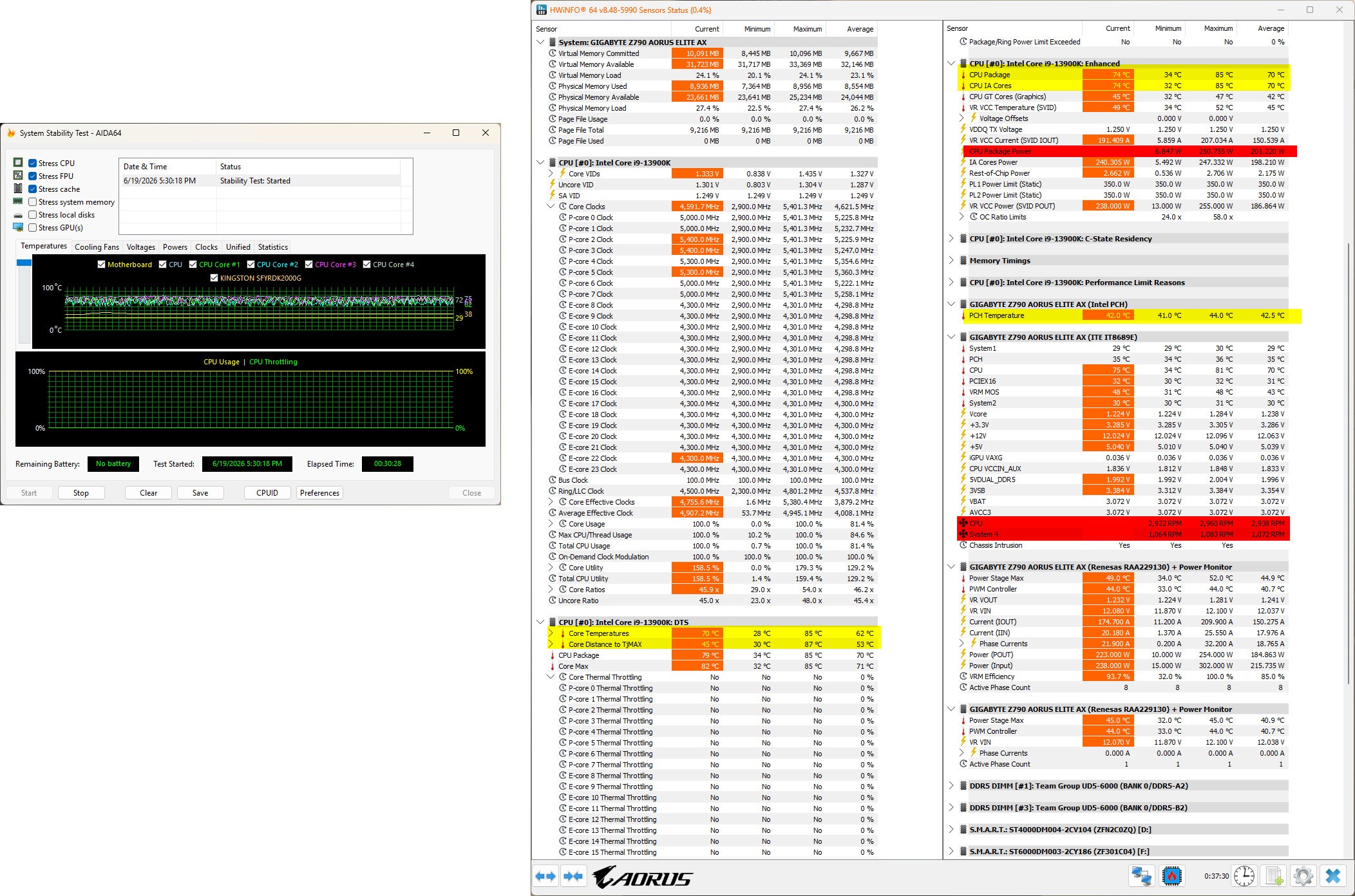The height and width of the screenshot is (896, 1355).
Task: Click the HWiNFO right panel vertical scrollbar
Action: click(1349, 463)
